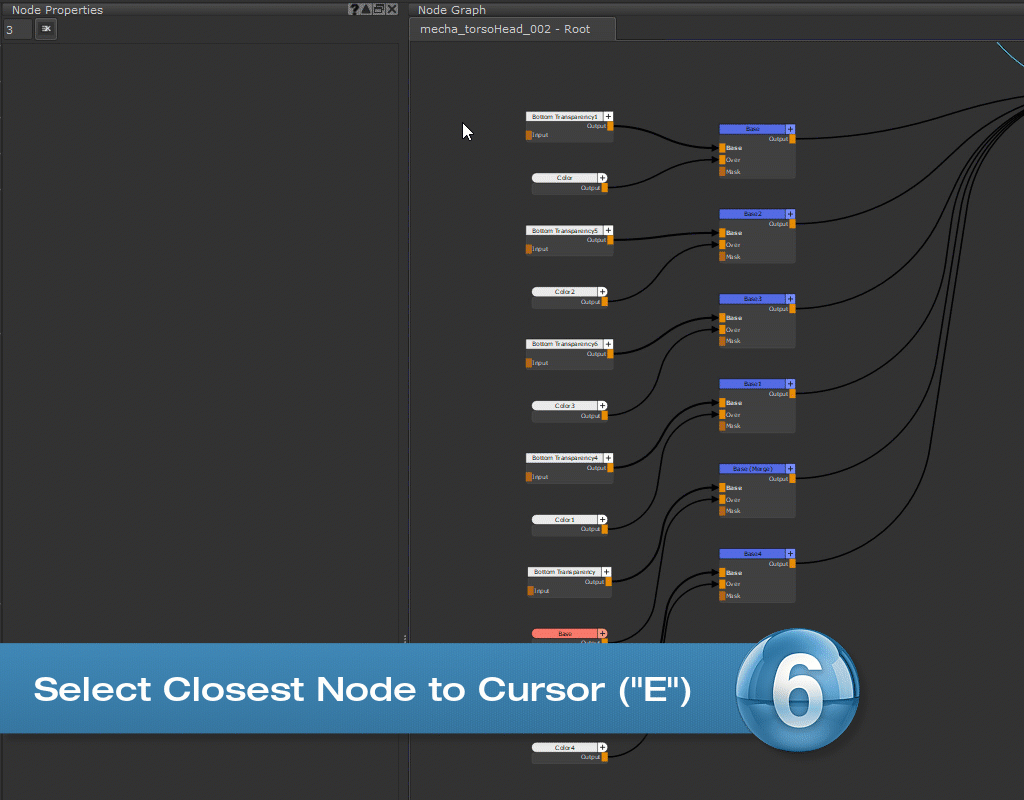This screenshot has width=1024, height=800.
Task: Expand the Base (Merge) node plus button
Action: point(790,468)
